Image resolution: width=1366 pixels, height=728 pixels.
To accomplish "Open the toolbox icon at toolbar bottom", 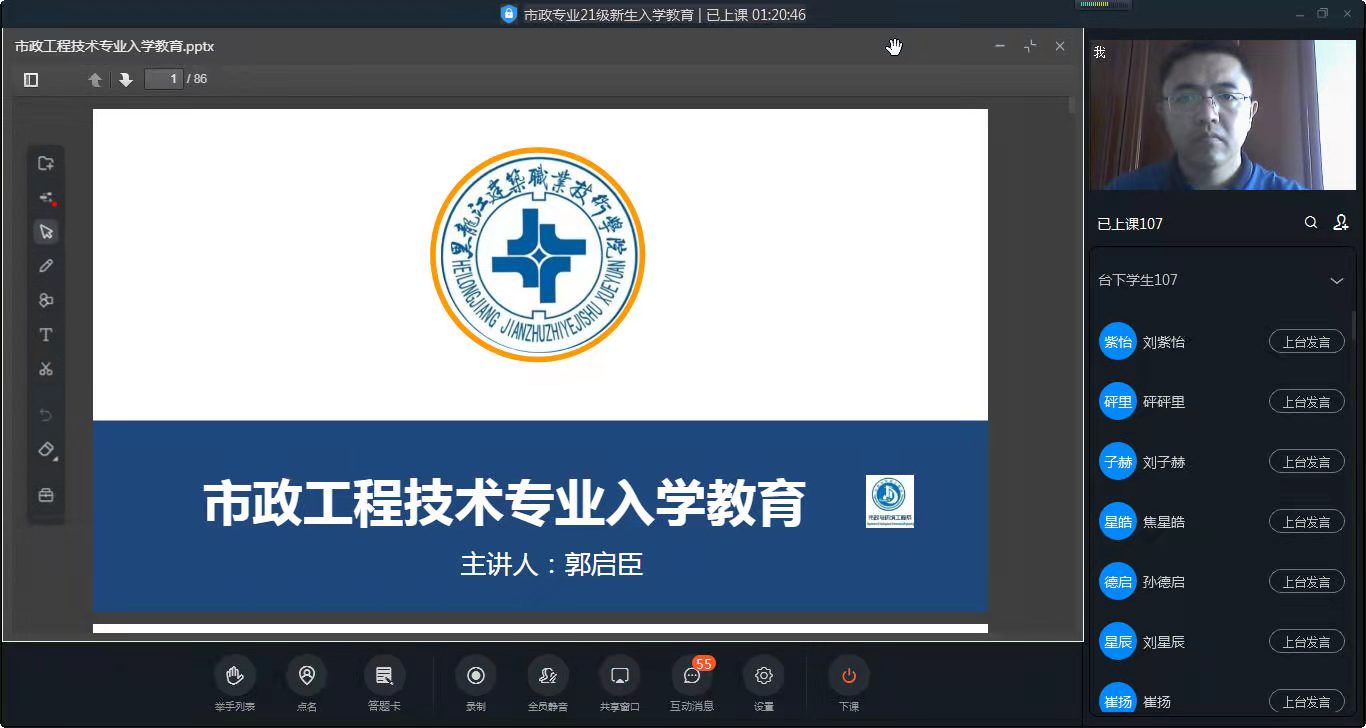I will click(x=46, y=495).
